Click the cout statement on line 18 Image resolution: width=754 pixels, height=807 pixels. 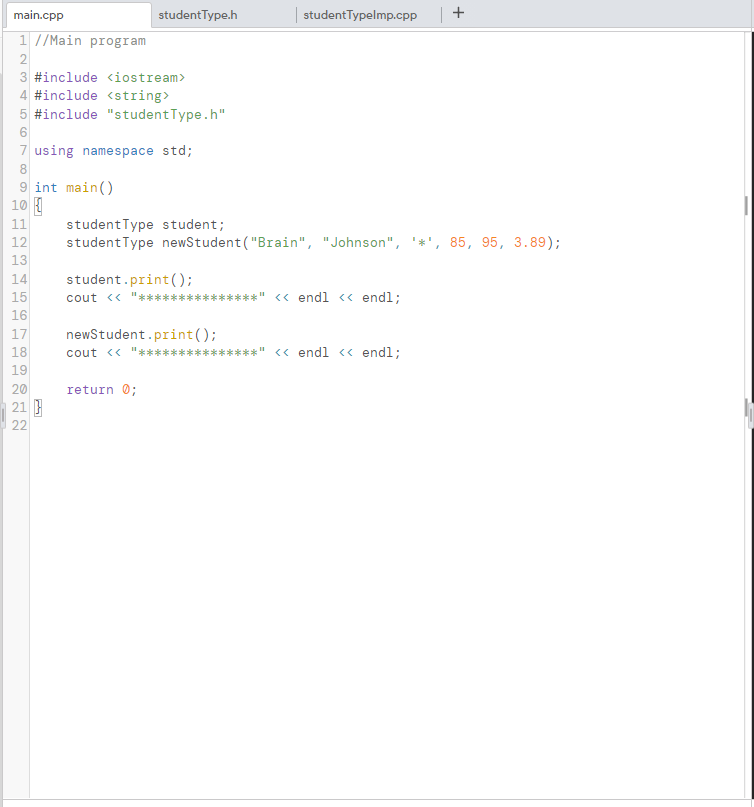[233, 353]
